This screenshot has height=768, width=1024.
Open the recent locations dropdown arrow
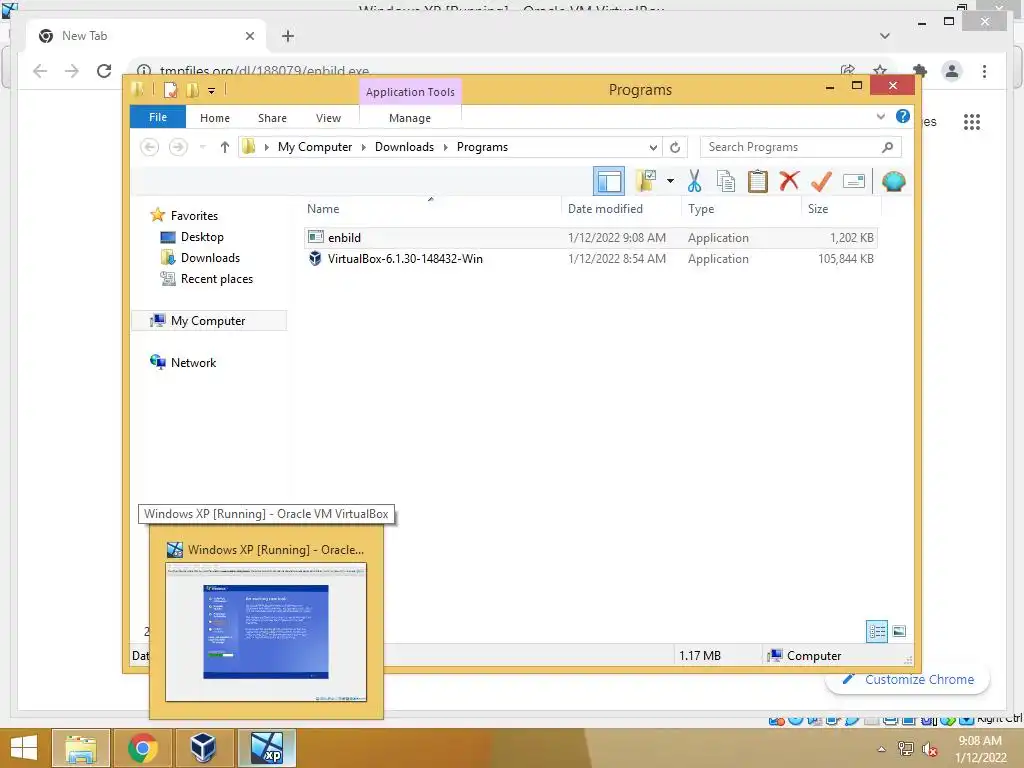pos(202,147)
